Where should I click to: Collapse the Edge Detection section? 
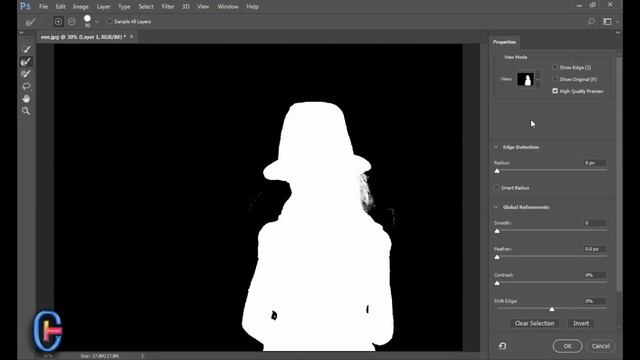click(496, 147)
